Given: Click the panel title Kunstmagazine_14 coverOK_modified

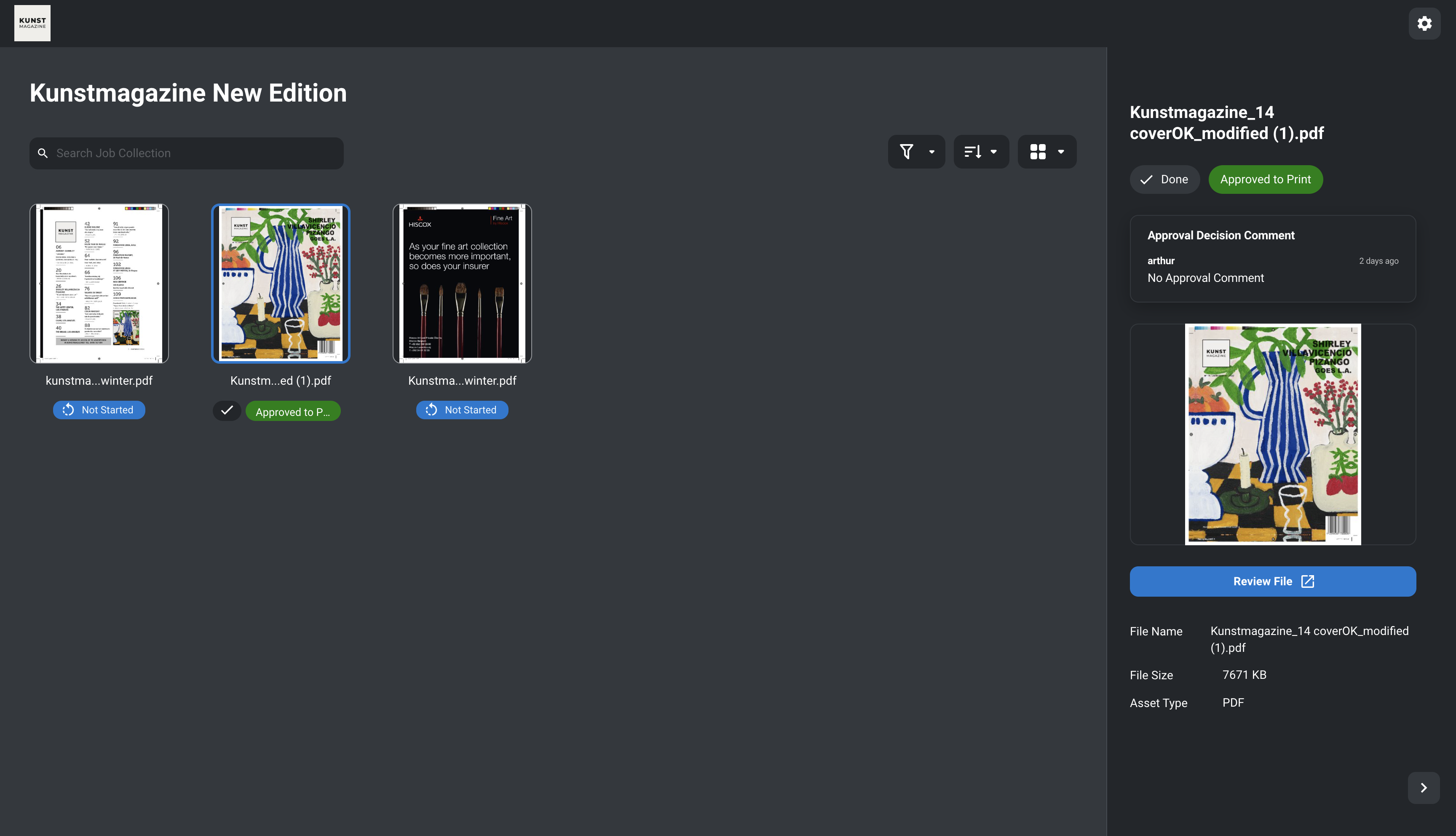Looking at the screenshot, I should click(1226, 123).
